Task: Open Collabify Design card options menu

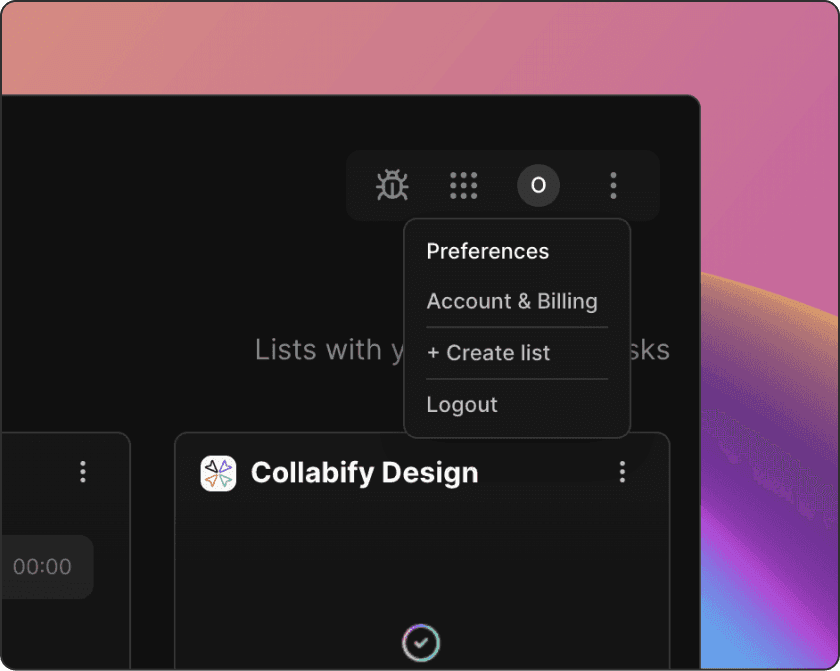Action: tap(622, 472)
